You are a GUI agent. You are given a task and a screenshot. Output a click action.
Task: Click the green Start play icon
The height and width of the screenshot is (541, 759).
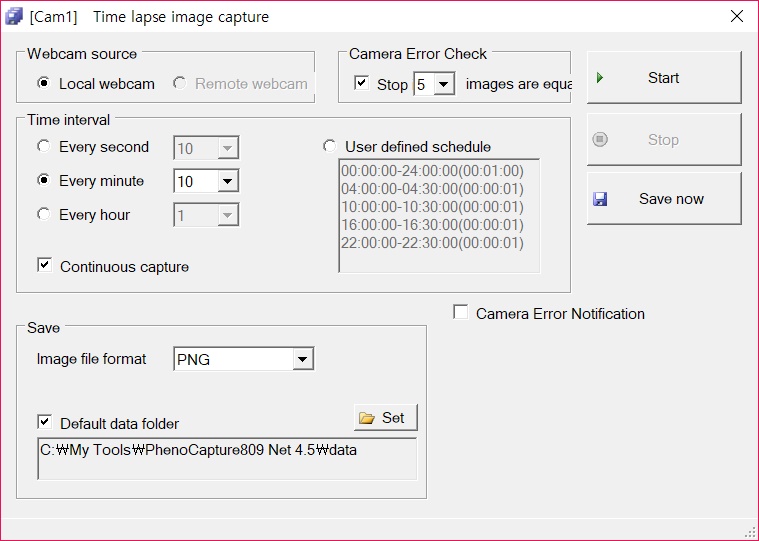click(x=600, y=78)
